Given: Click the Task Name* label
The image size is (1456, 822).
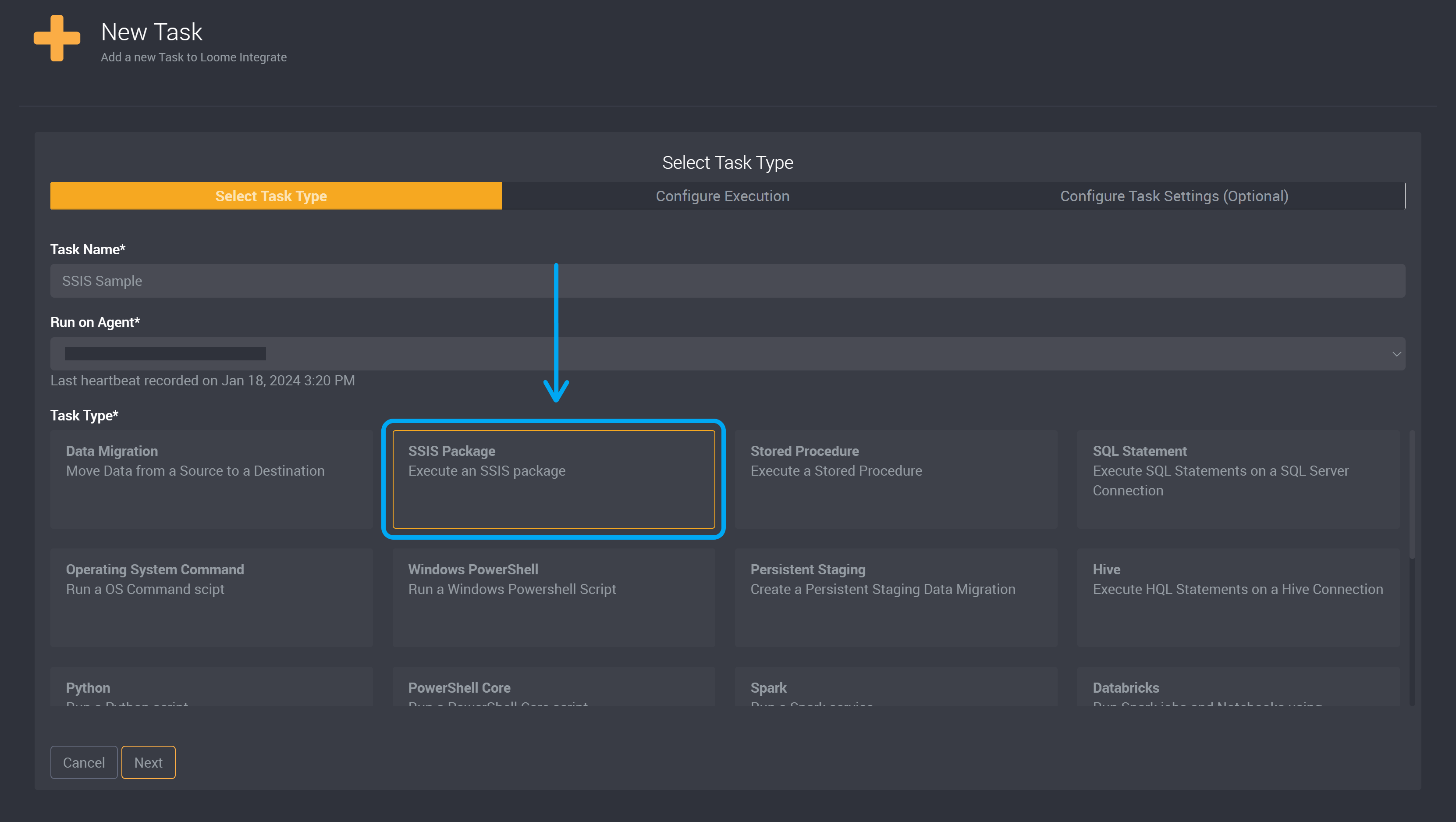Looking at the screenshot, I should 88,249.
